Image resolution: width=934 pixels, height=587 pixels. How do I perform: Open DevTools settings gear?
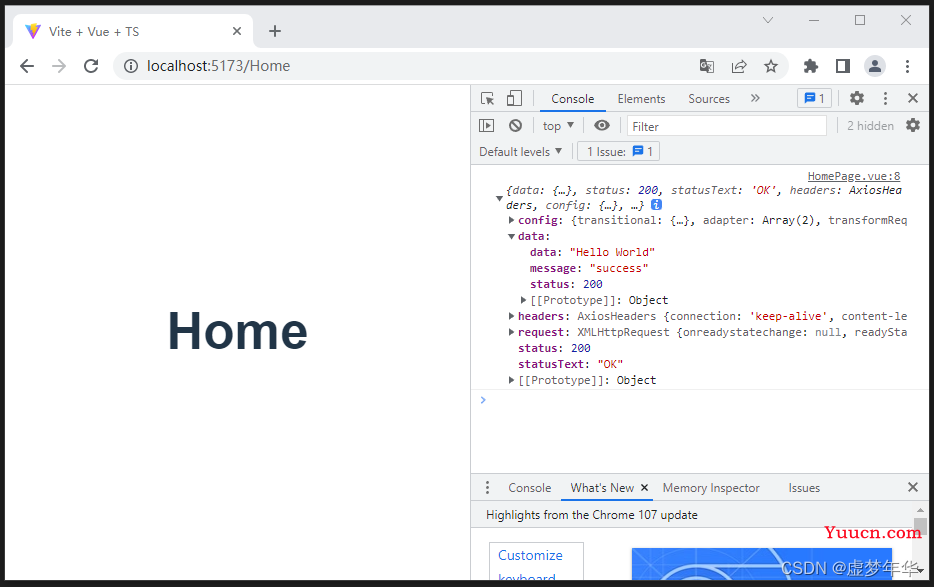pos(857,98)
